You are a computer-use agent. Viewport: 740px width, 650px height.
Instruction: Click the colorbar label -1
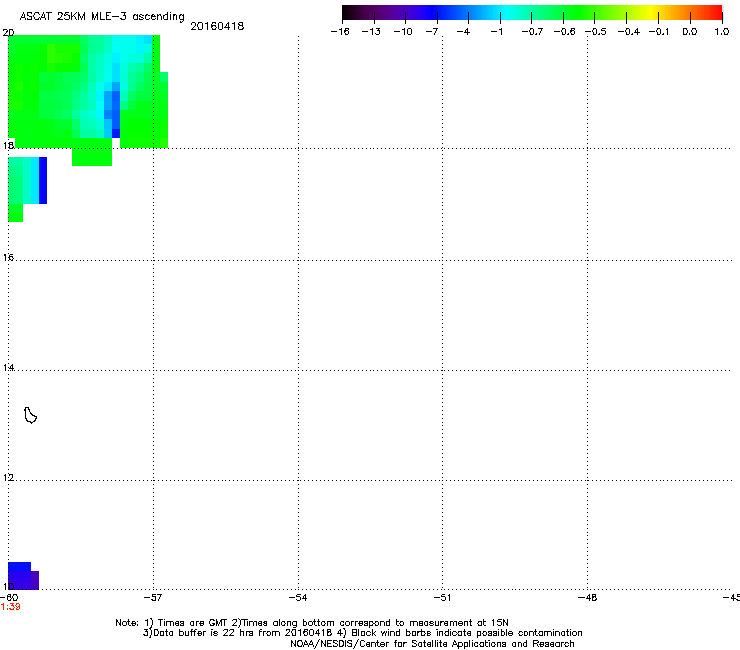496,32
